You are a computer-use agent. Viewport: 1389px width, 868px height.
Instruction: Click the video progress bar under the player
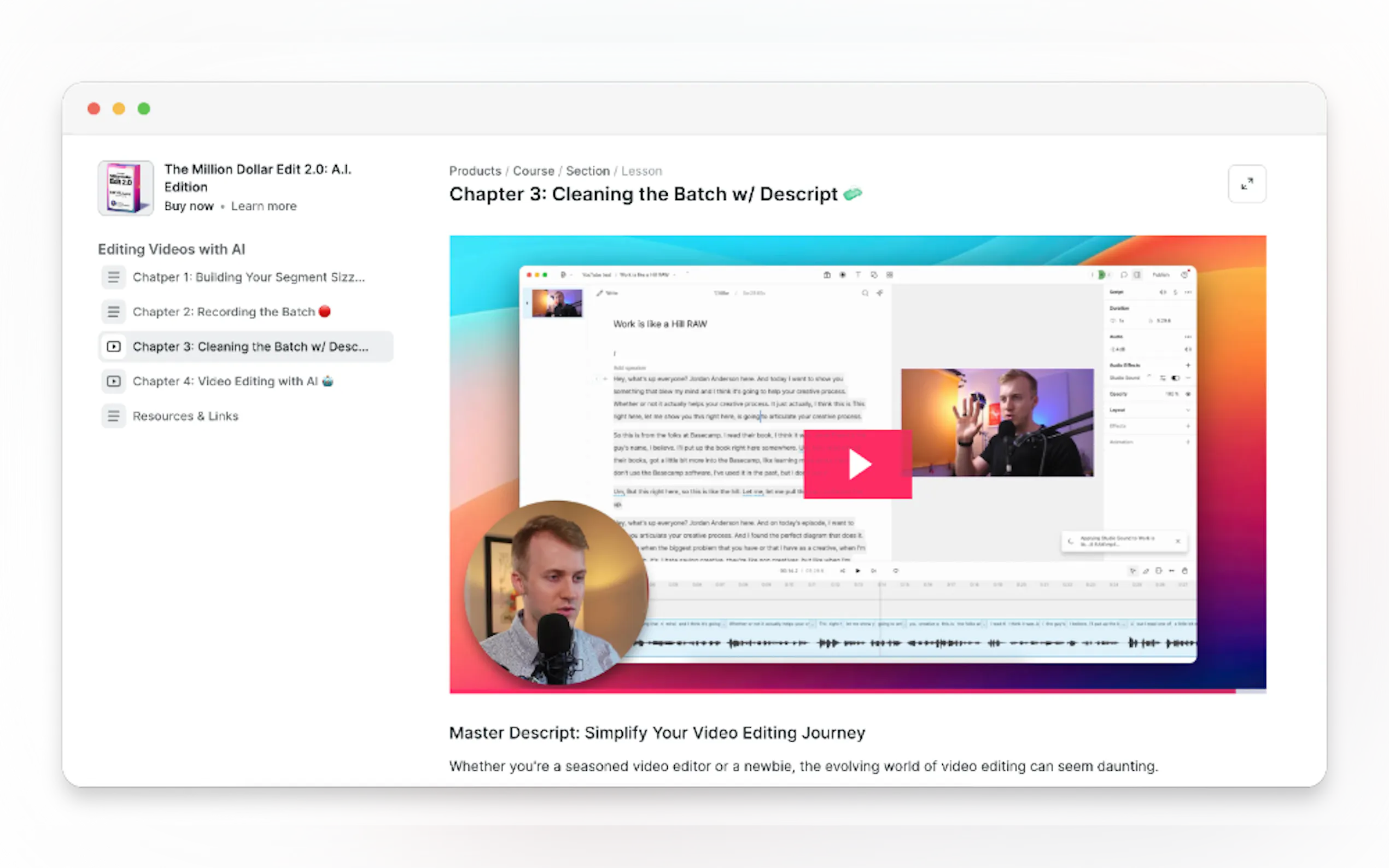(857, 691)
